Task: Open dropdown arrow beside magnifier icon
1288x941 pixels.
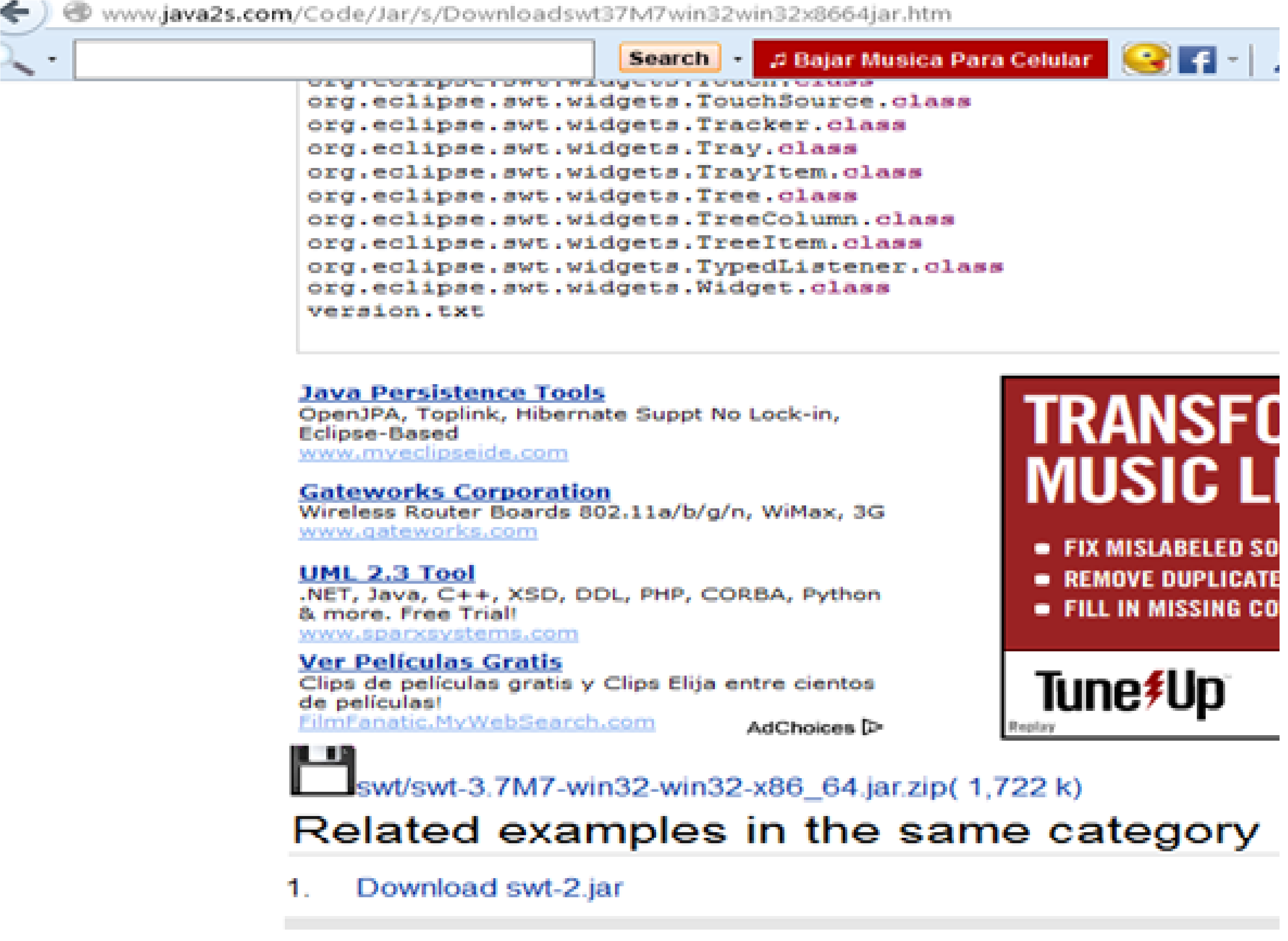Action: point(53,59)
